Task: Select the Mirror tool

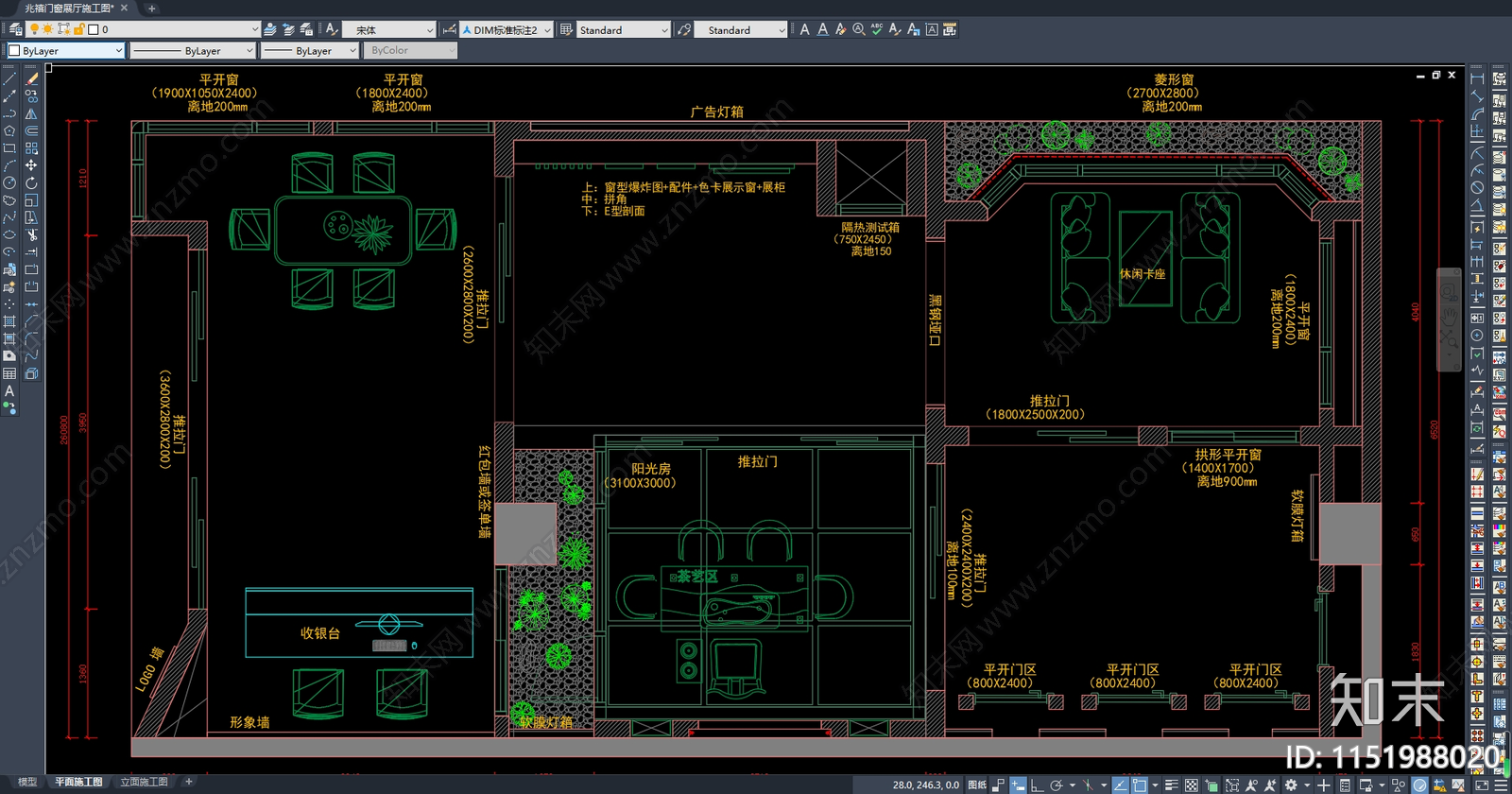Action: pos(31,113)
